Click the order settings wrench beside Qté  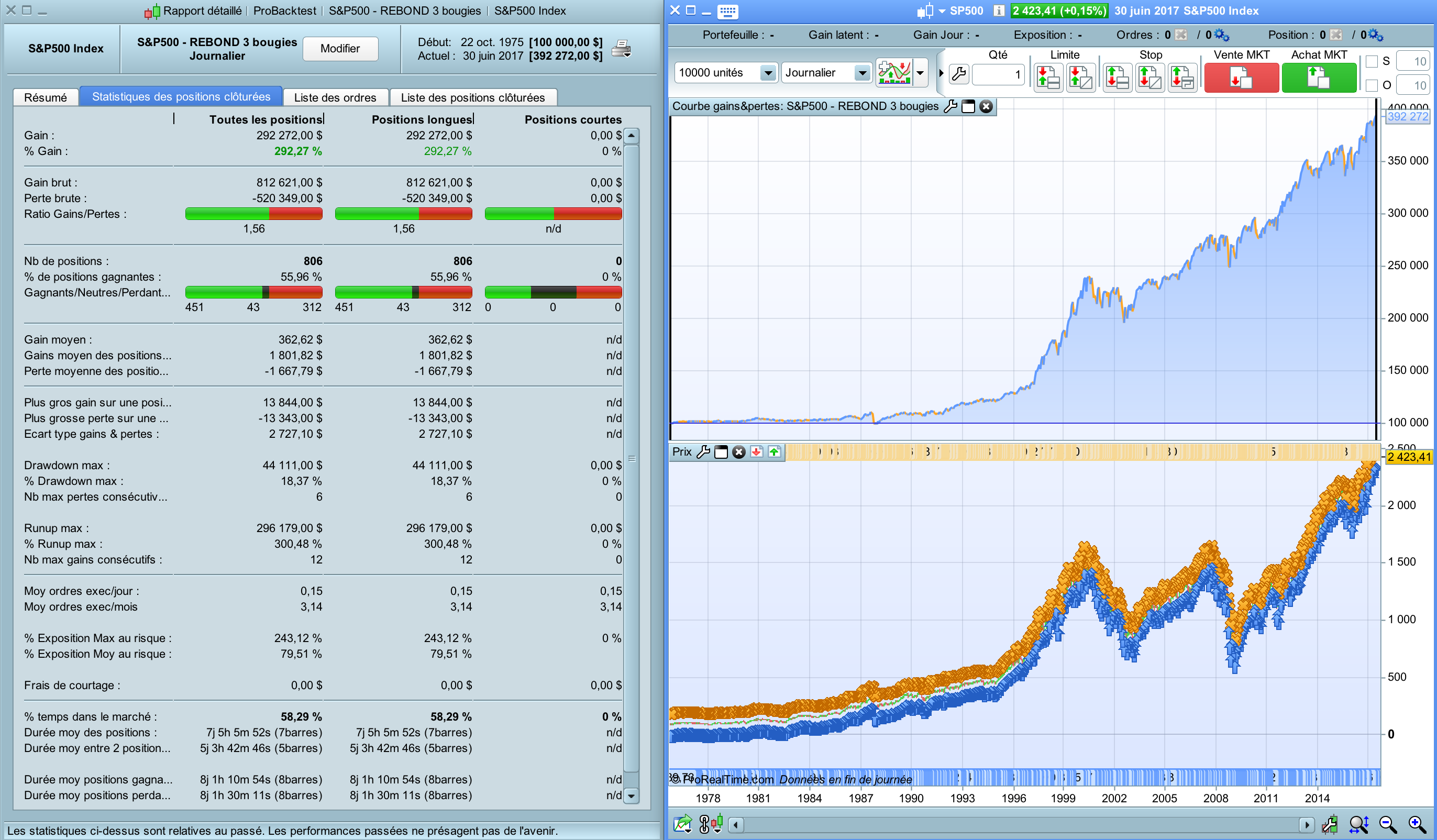coord(959,74)
